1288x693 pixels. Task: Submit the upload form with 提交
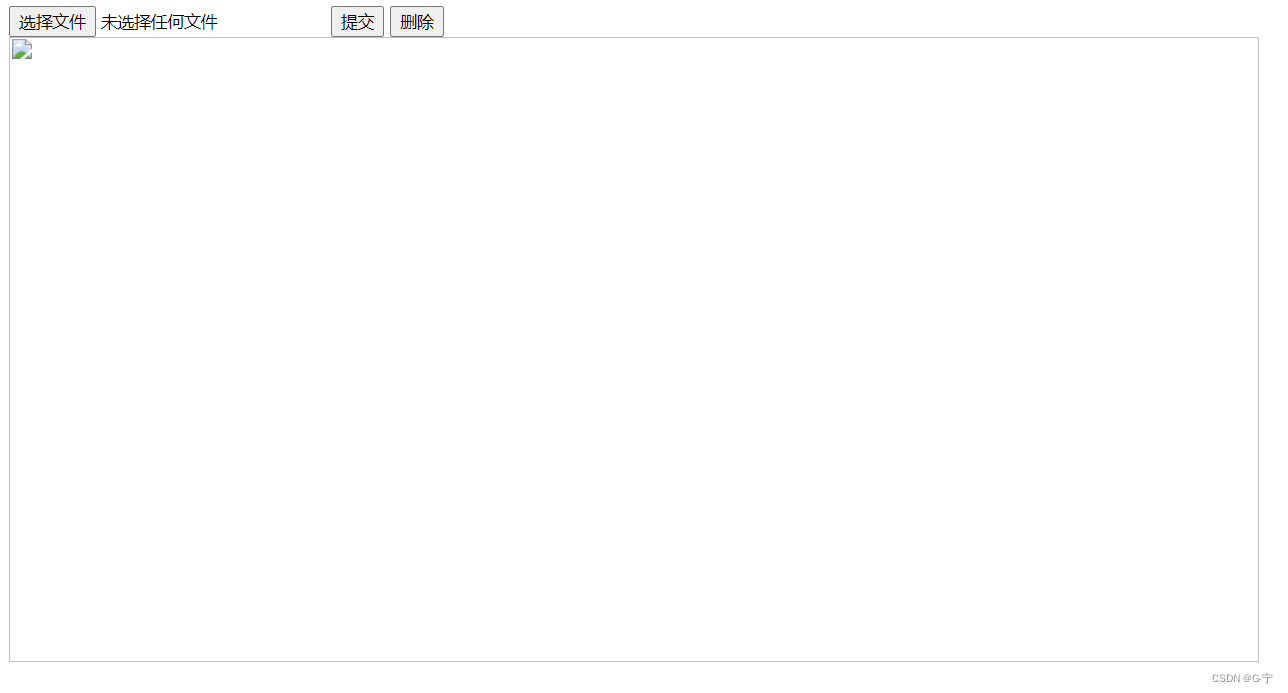click(357, 22)
